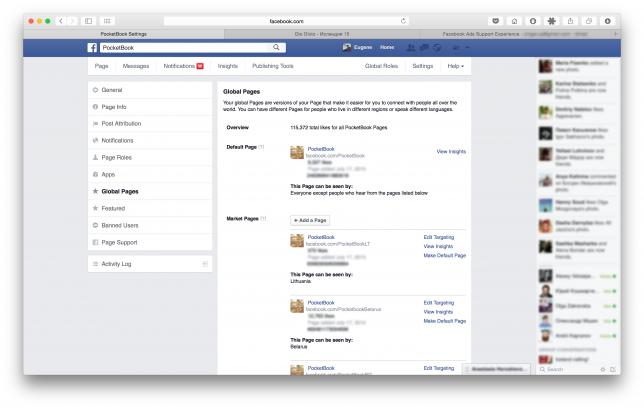The height and width of the screenshot is (408, 644).
Task: Click the search magnifier icon in Facebook bar
Action: tap(276, 48)
